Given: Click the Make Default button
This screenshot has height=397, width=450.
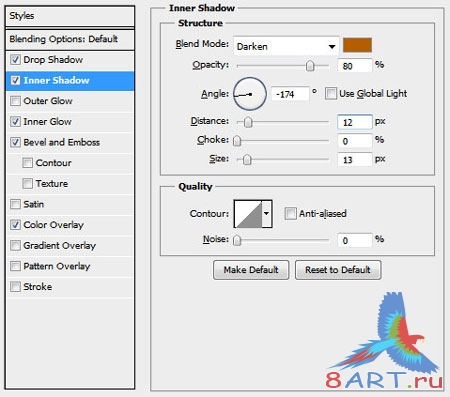Looking at the screenshot, I should coord(251,270).
